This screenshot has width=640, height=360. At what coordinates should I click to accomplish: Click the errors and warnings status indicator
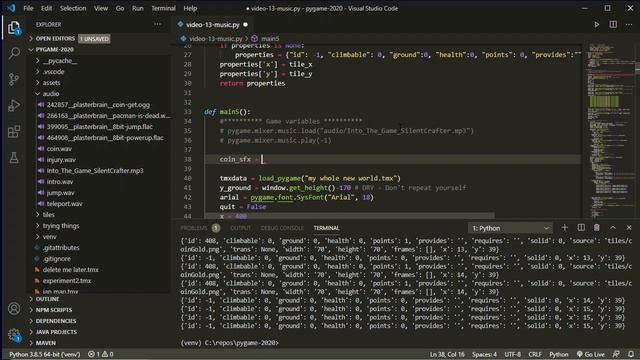(101, 354)
